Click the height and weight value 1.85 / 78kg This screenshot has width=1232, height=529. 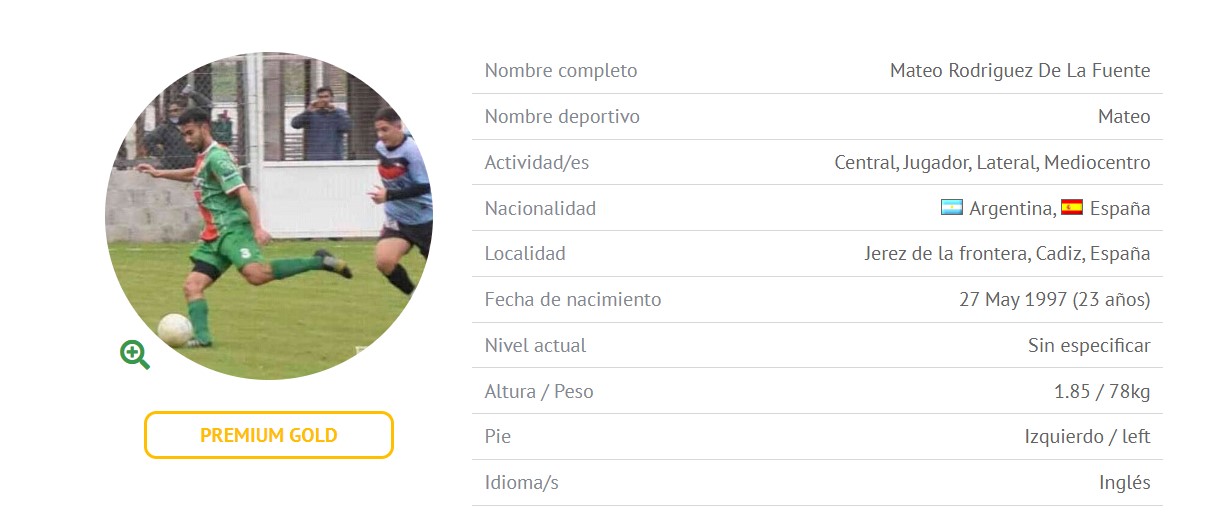click(1102, 391)
